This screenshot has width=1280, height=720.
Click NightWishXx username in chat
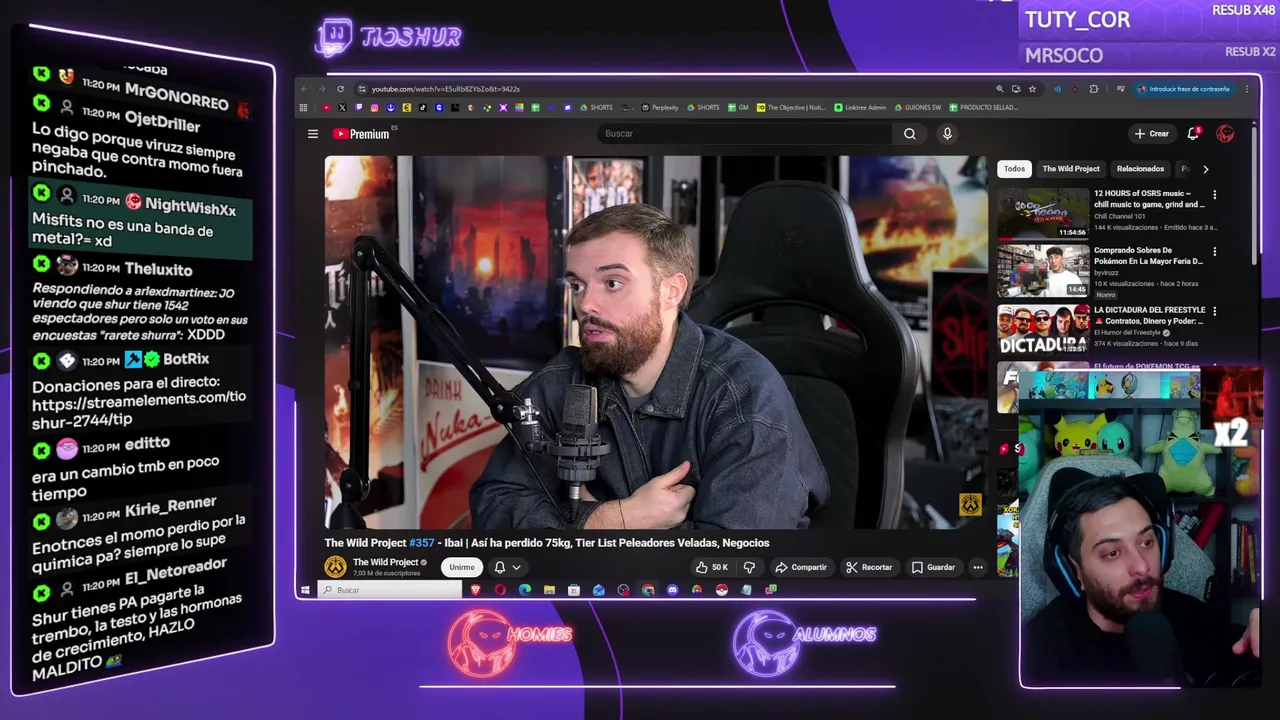point(190,206)
